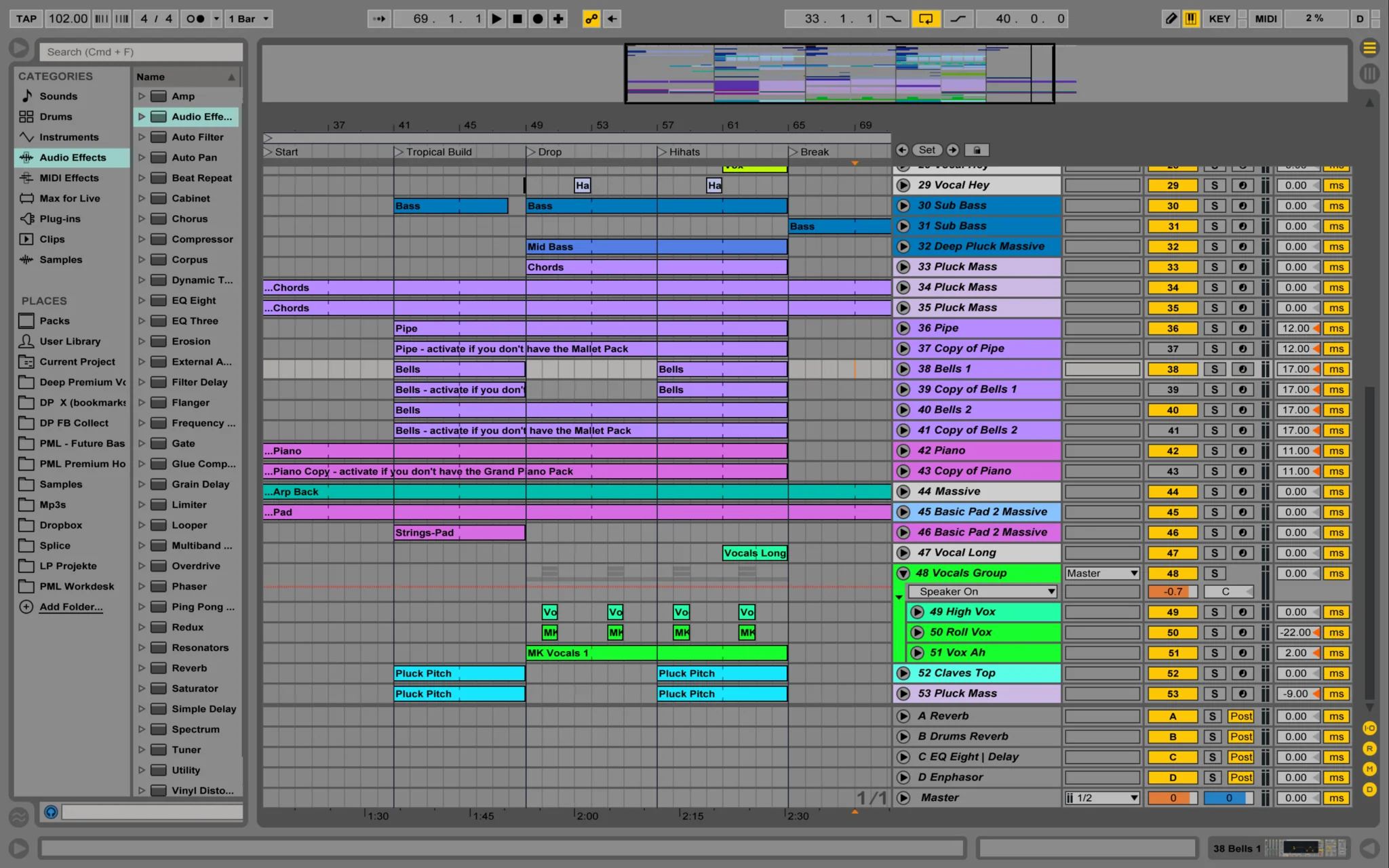Toggle MIDI Map Mode
Image resolution: width=1389 pixels, height=868 pixels.
(1266, 18)
